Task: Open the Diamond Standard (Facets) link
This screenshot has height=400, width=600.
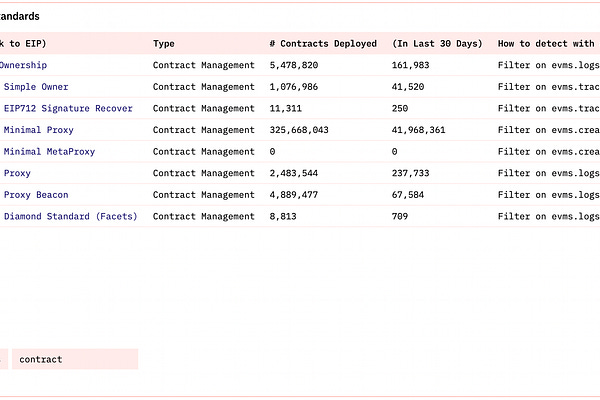Action: pyautogui.click(x=70, y=217)
